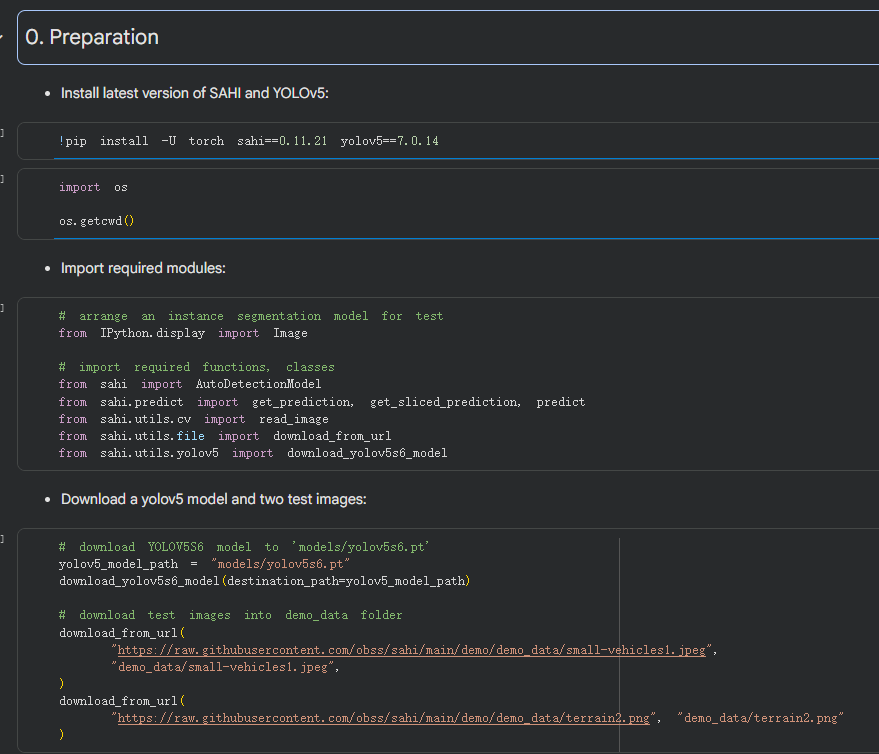
Task: Click the line importing AutoDetectionModel
Action: [x=189, y=384]
